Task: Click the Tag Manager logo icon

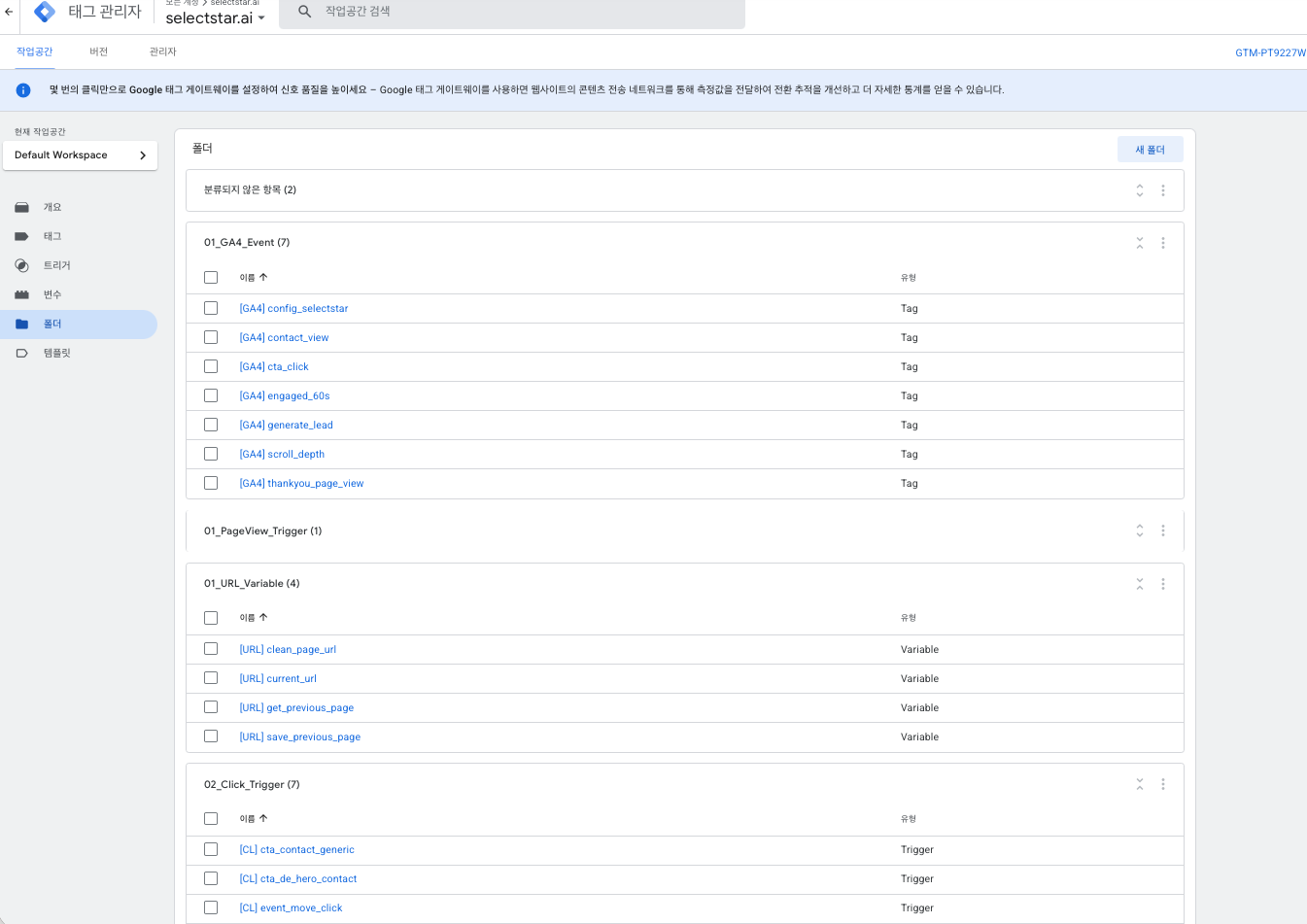Action: click(45, 12)
